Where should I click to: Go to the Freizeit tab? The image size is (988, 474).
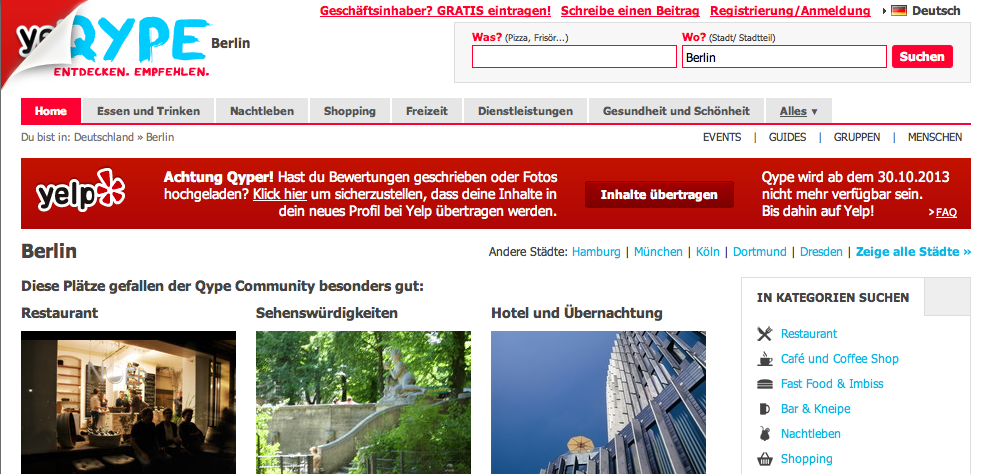pos(427,111)
